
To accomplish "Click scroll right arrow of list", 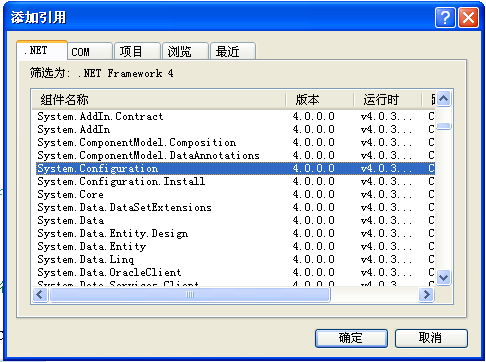I will [426, 295].
